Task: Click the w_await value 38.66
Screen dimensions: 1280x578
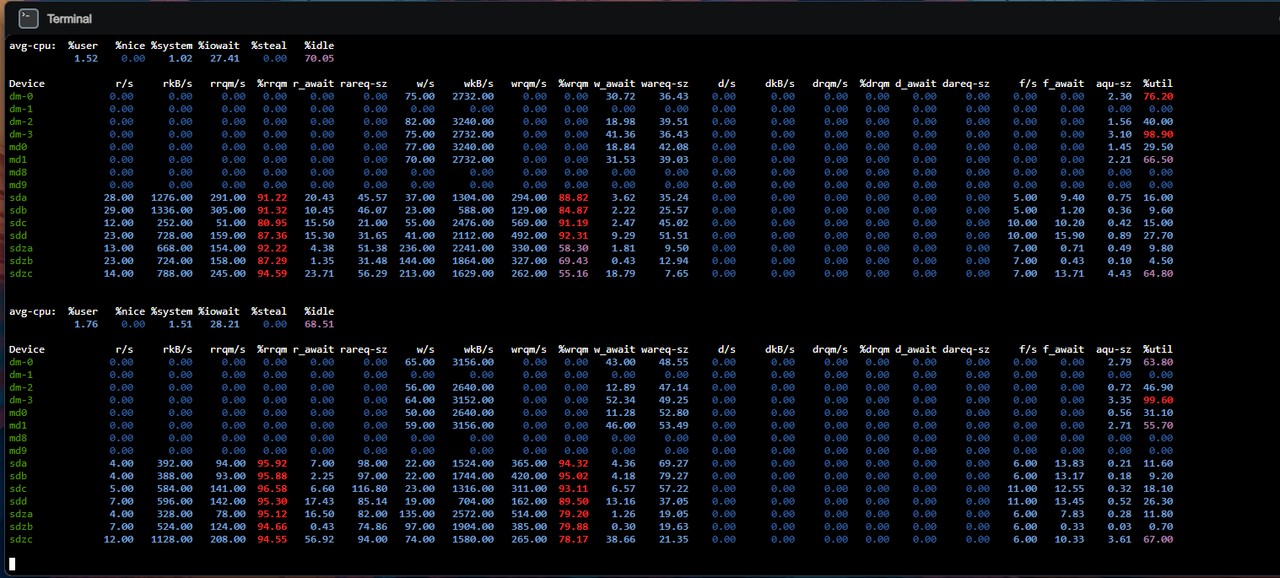Action: [x=621, y=539]
